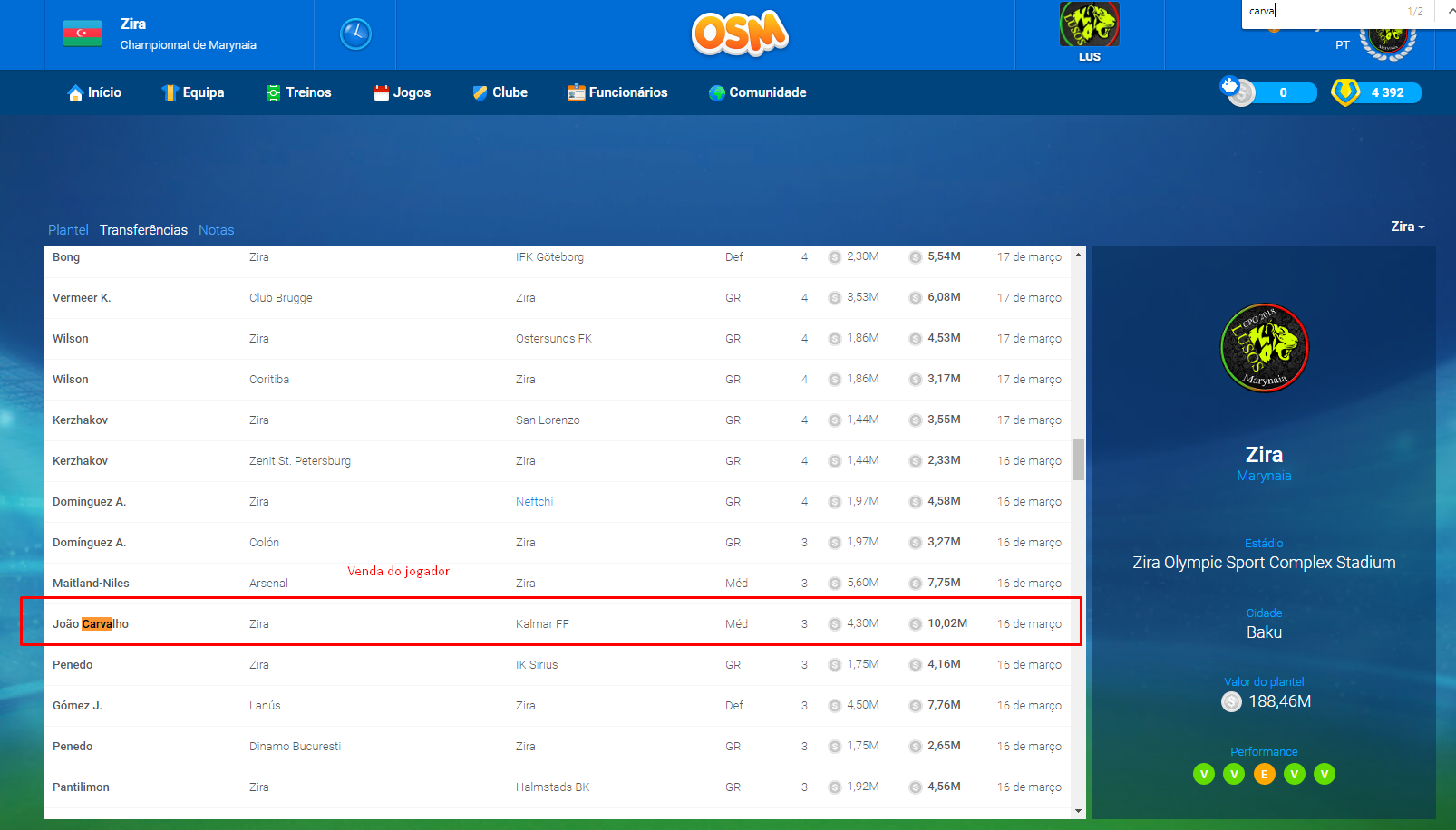Click the 10,02M transfer price
This screenshot has width=1456, height=830.
coord(947,623)
